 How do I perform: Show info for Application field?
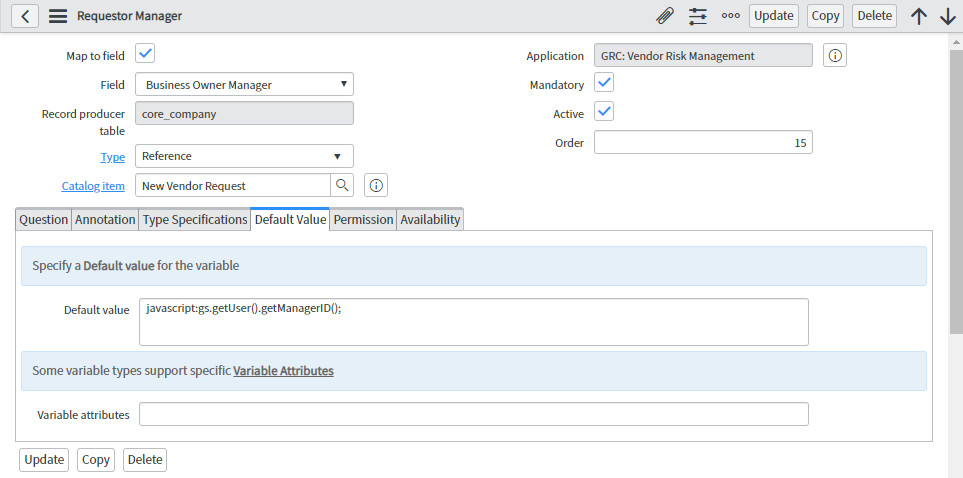pyautogui.click(x=835, y=56)
